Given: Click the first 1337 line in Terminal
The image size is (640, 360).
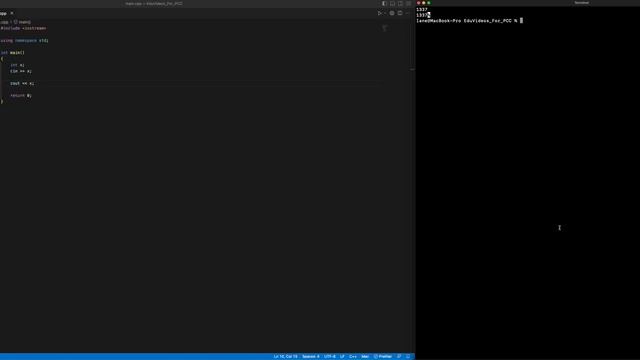Looking at the screenshot, I should coord(422,9).
